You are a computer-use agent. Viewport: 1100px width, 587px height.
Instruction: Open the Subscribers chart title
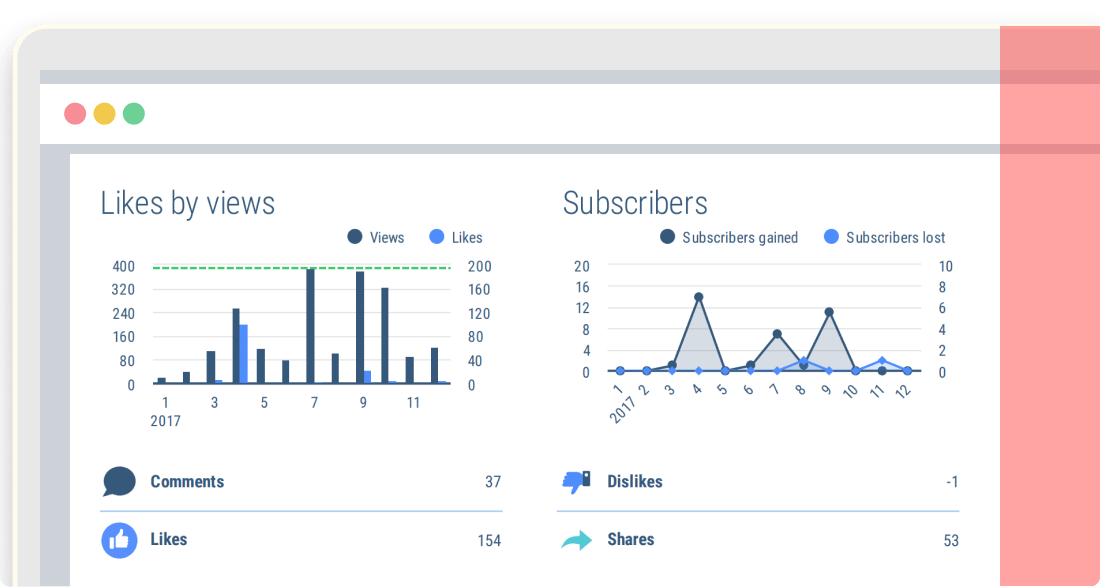(x=635, y=203)
